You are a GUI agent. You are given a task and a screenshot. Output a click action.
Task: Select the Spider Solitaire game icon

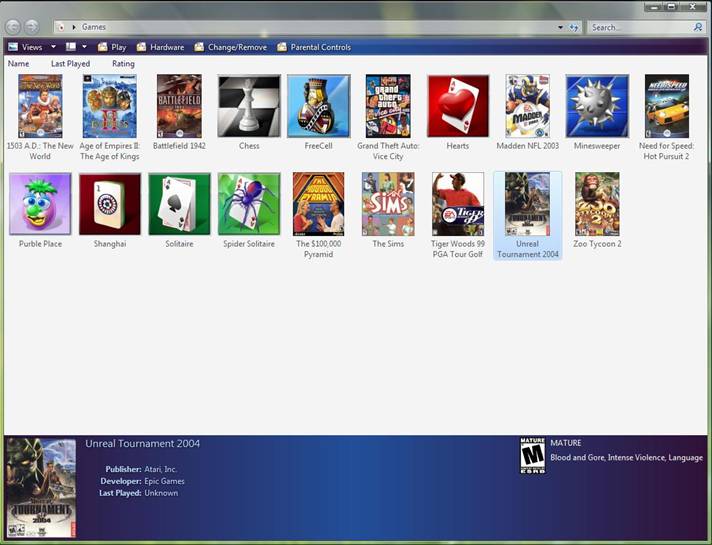coord(249,204)
